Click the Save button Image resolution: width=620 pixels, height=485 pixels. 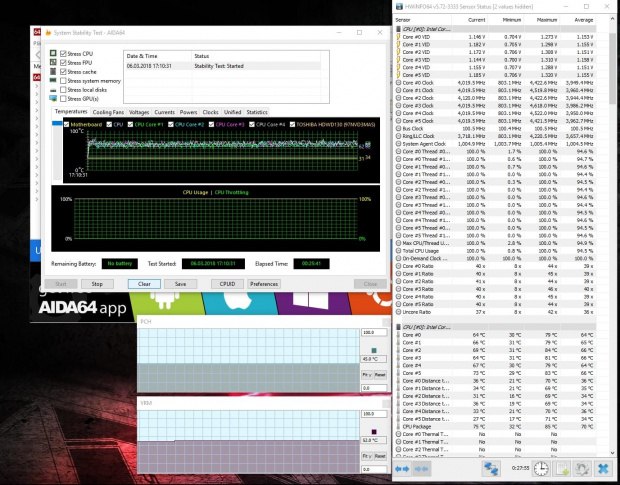click(x=180, y=284)
